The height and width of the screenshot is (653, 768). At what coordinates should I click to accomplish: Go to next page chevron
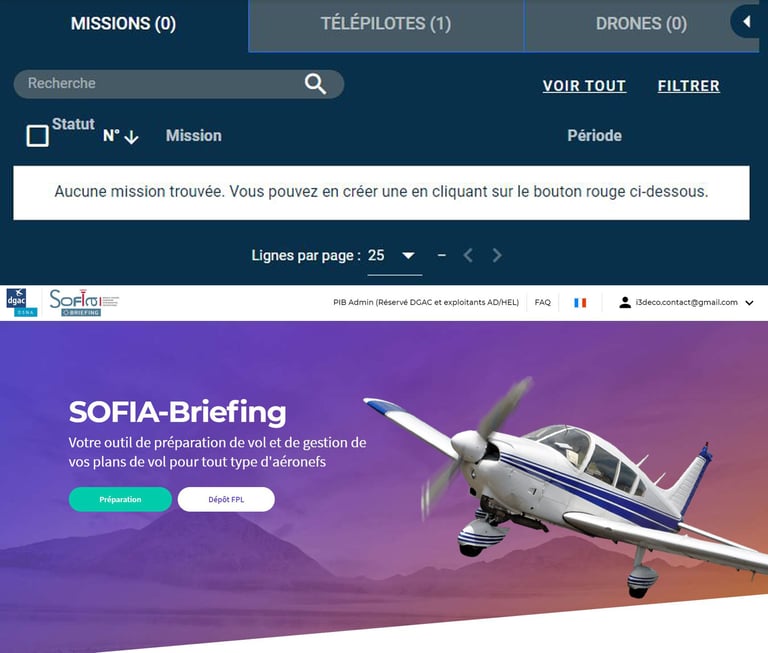tap(497, 255)
